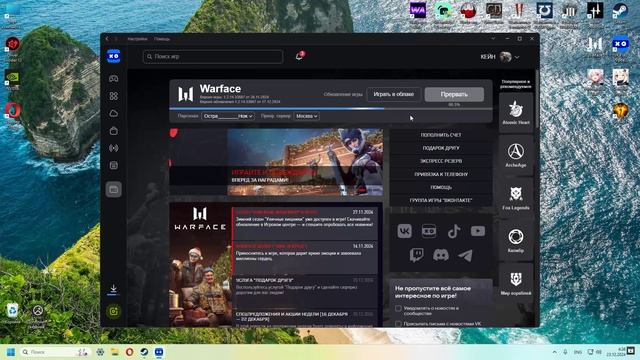Select ЭКСПРЕСС-РЕЗЕРВ menu entry

pos(441,161)
